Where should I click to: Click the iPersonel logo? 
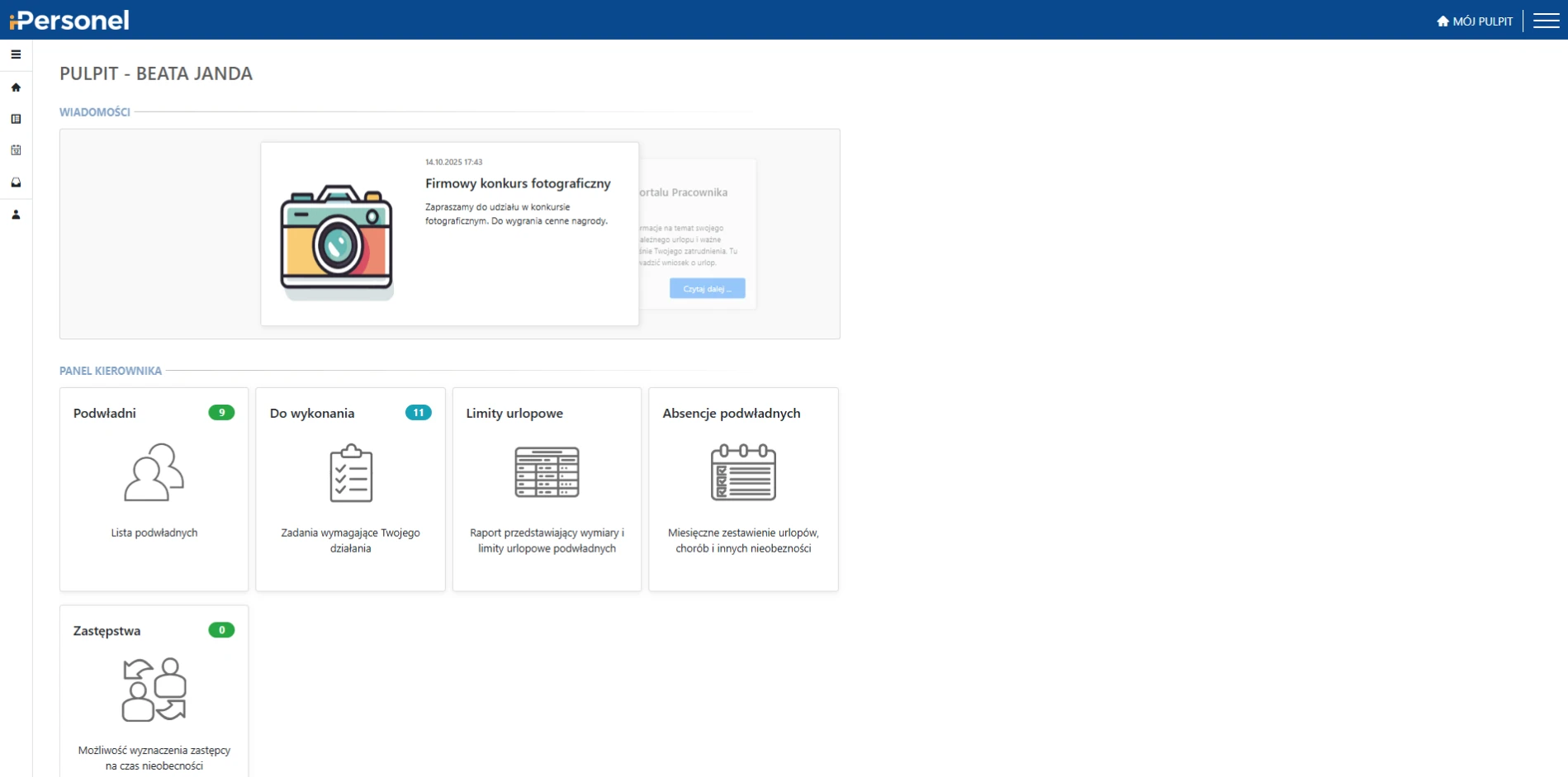[69, 20]
